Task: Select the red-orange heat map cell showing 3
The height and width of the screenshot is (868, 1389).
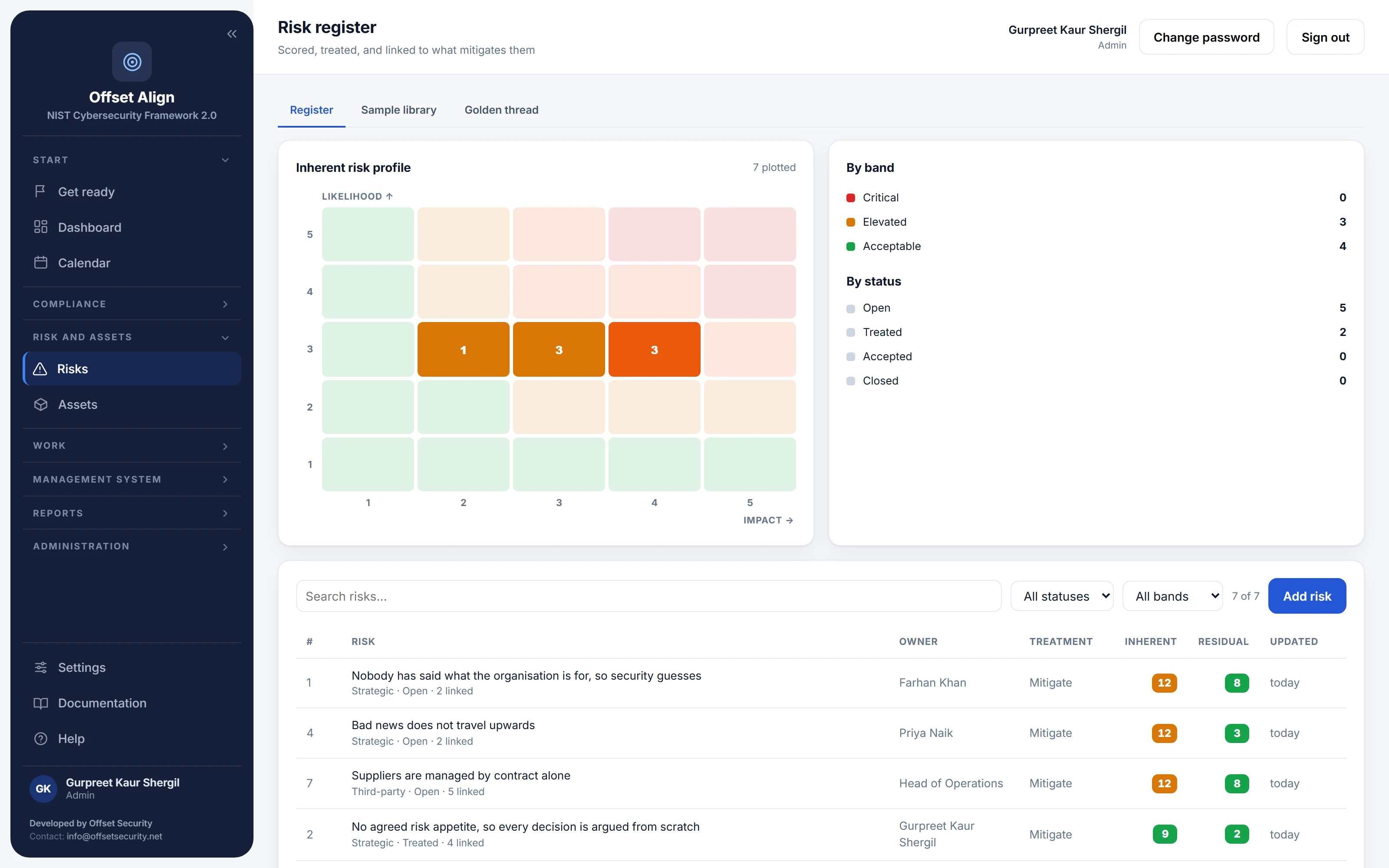Action: tap(654, 349)
